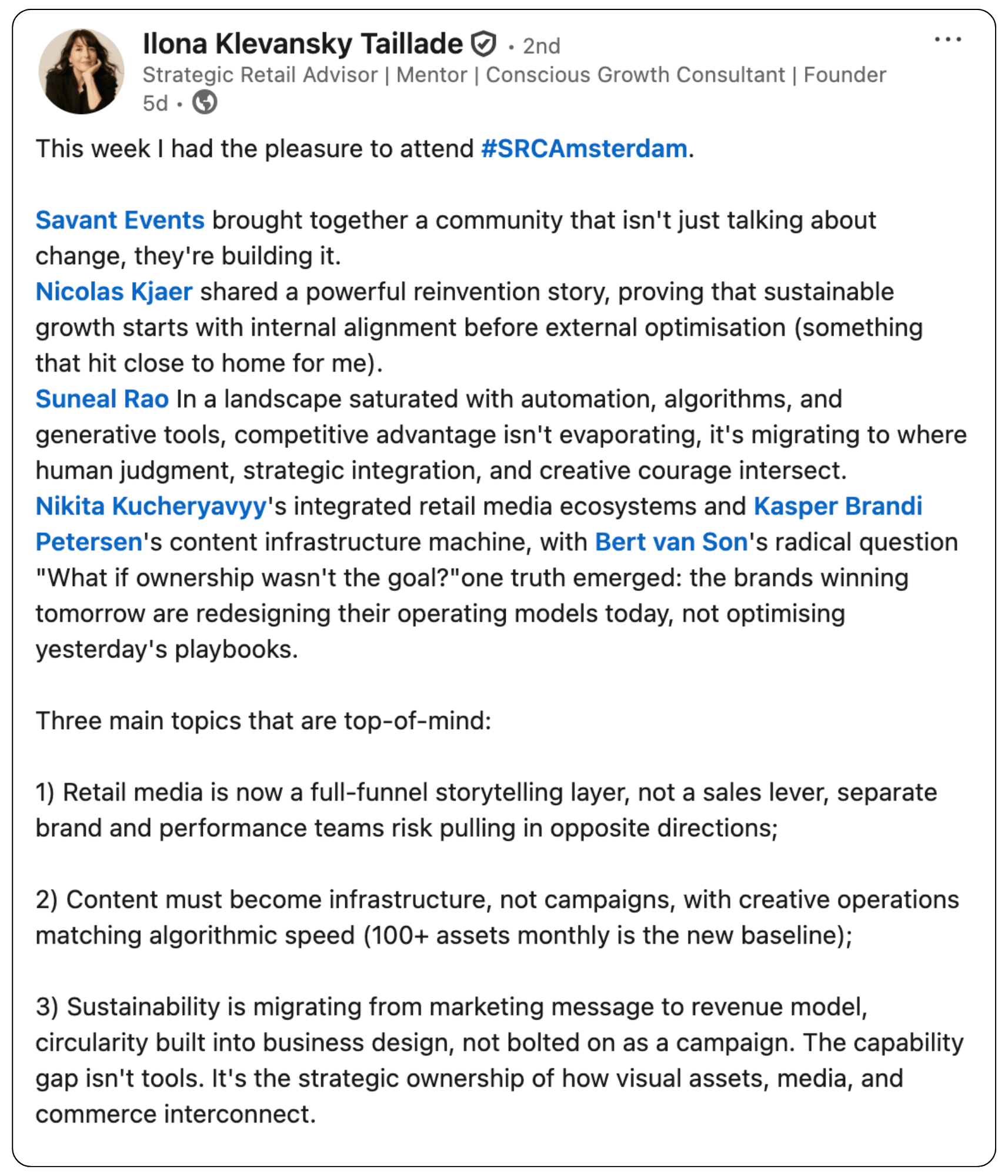This screenshot has height=1176, width=1008.
Task: Click the Three main topics paragraph
Action: click(x=263, y=721)
